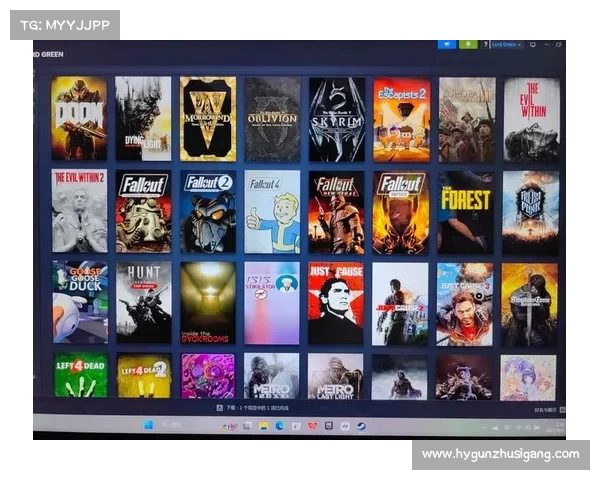Click The Forest game cover
Screen dimensions: 600x480
pyautogui.click(x=465, y=211)
